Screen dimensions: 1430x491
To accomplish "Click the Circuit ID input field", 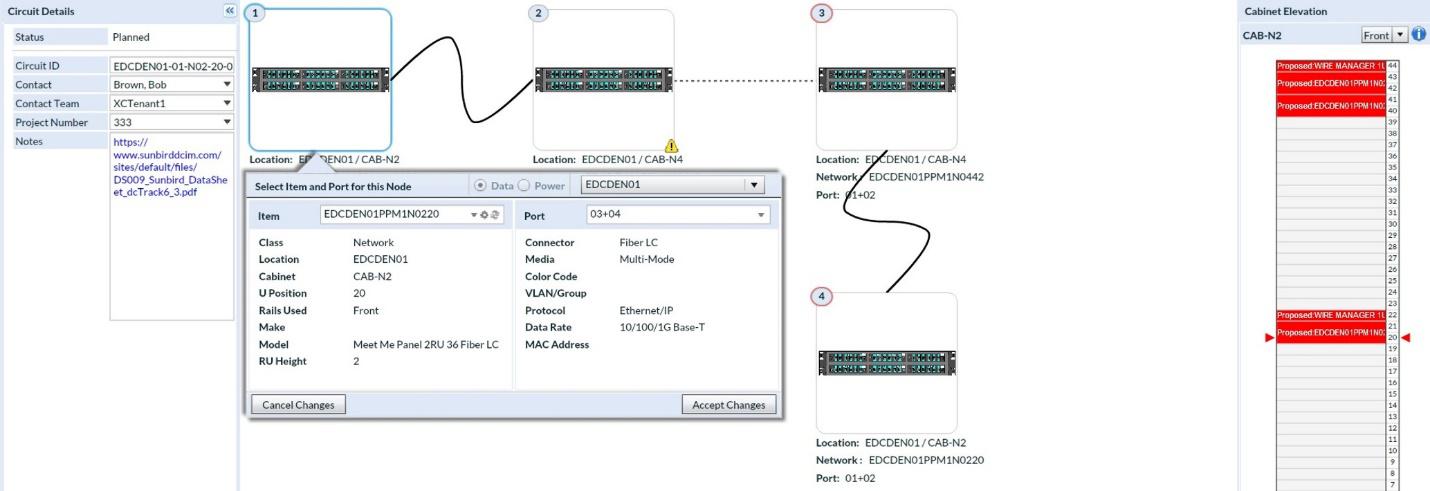I will 171,66.
